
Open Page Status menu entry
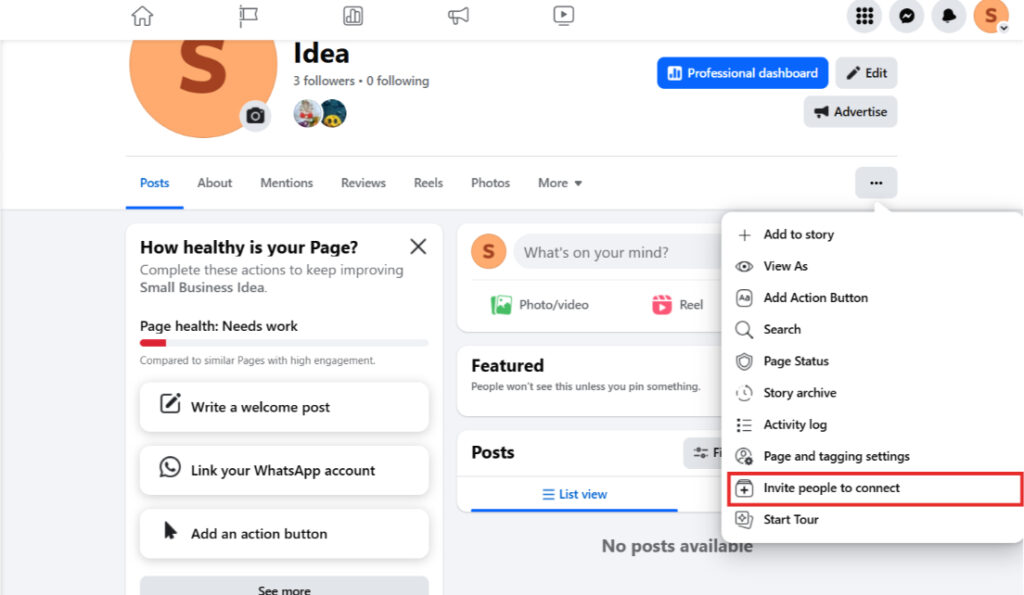pyautogui.click(x=872, y=361)
